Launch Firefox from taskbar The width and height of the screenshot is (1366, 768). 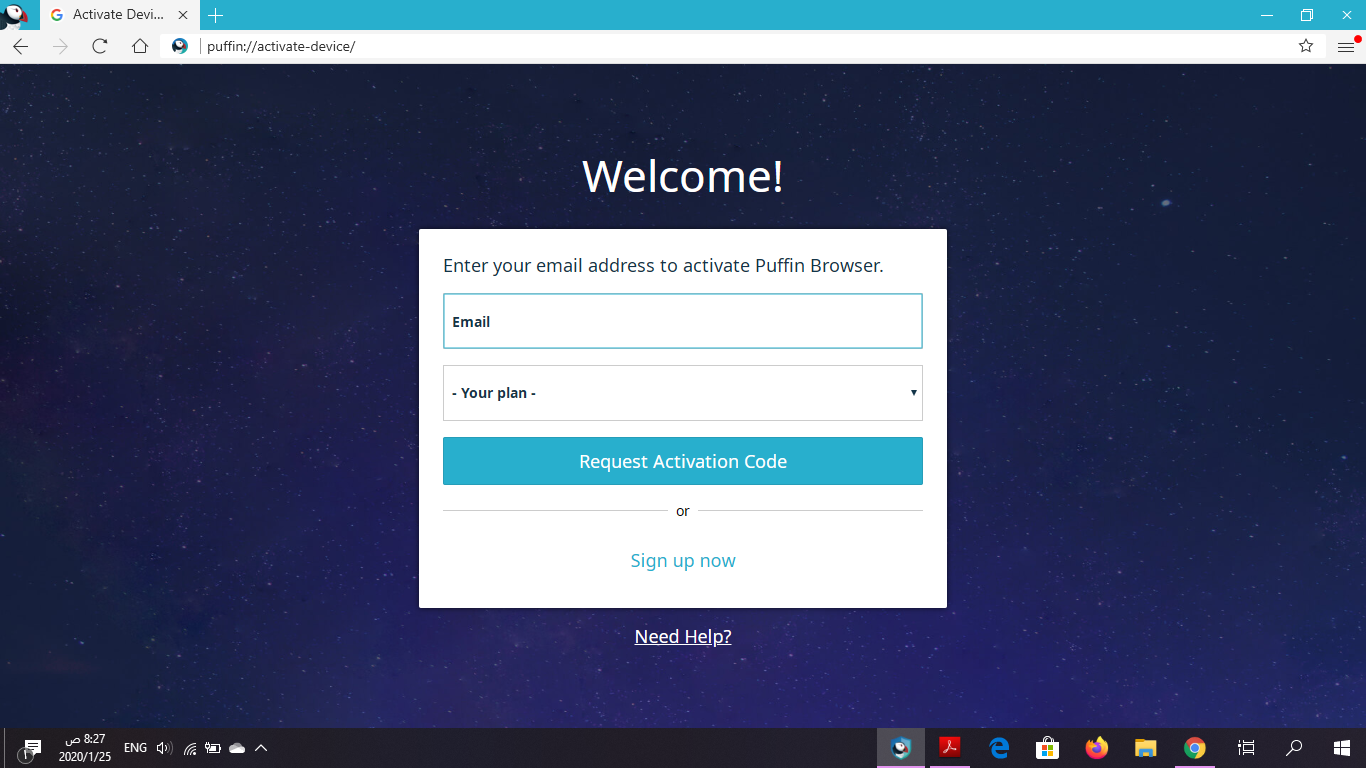point(1097,748)
